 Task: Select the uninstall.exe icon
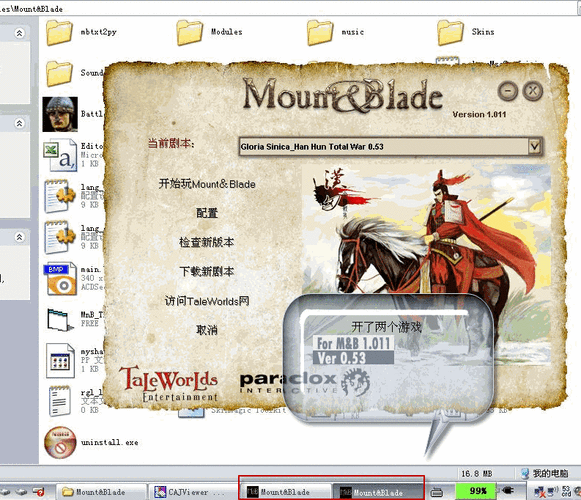pyautogui.click(x=60, y=443)
